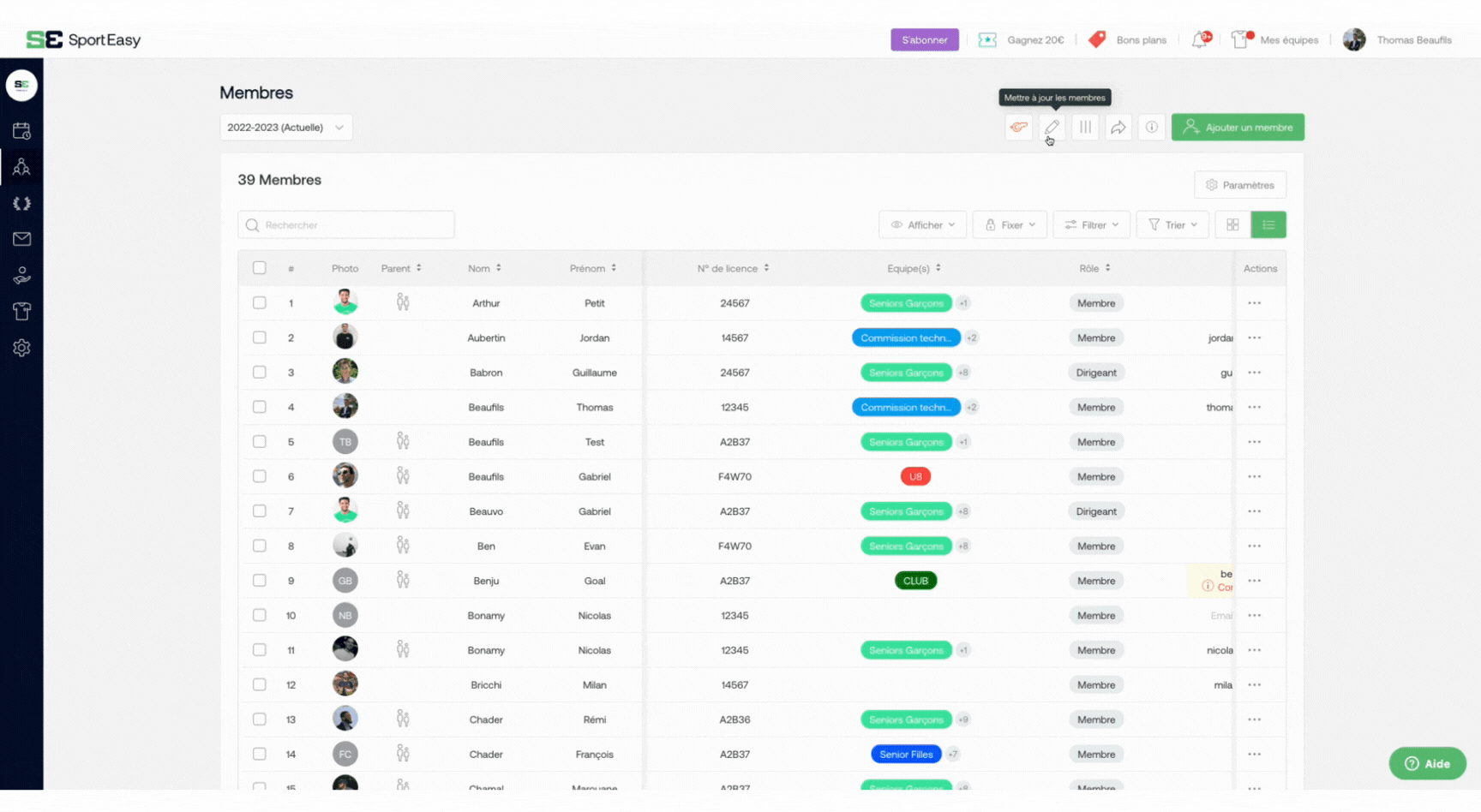Expand the Afficher dropdown

click(922, 224)
